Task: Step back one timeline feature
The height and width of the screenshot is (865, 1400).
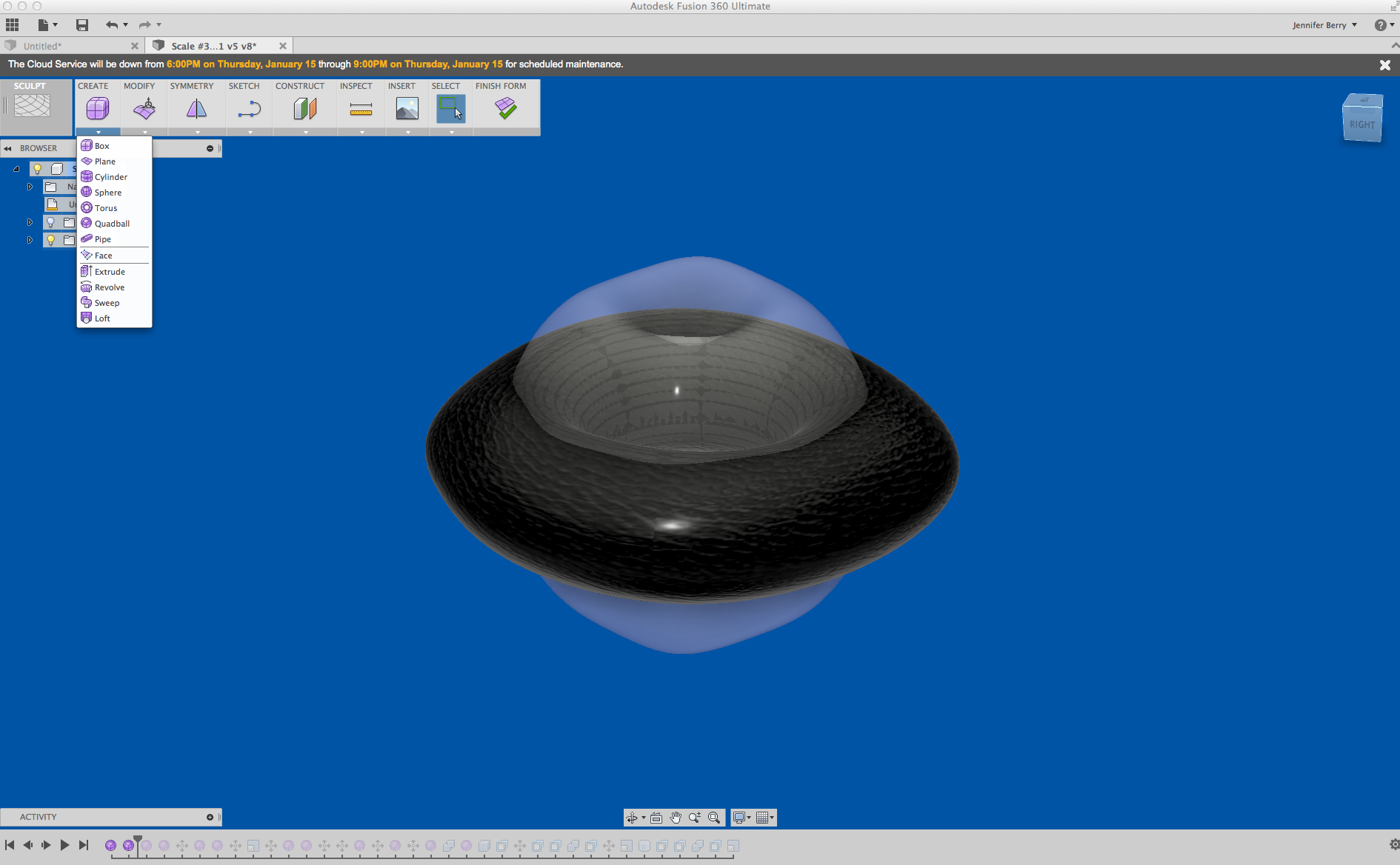Action: (28, 844)
